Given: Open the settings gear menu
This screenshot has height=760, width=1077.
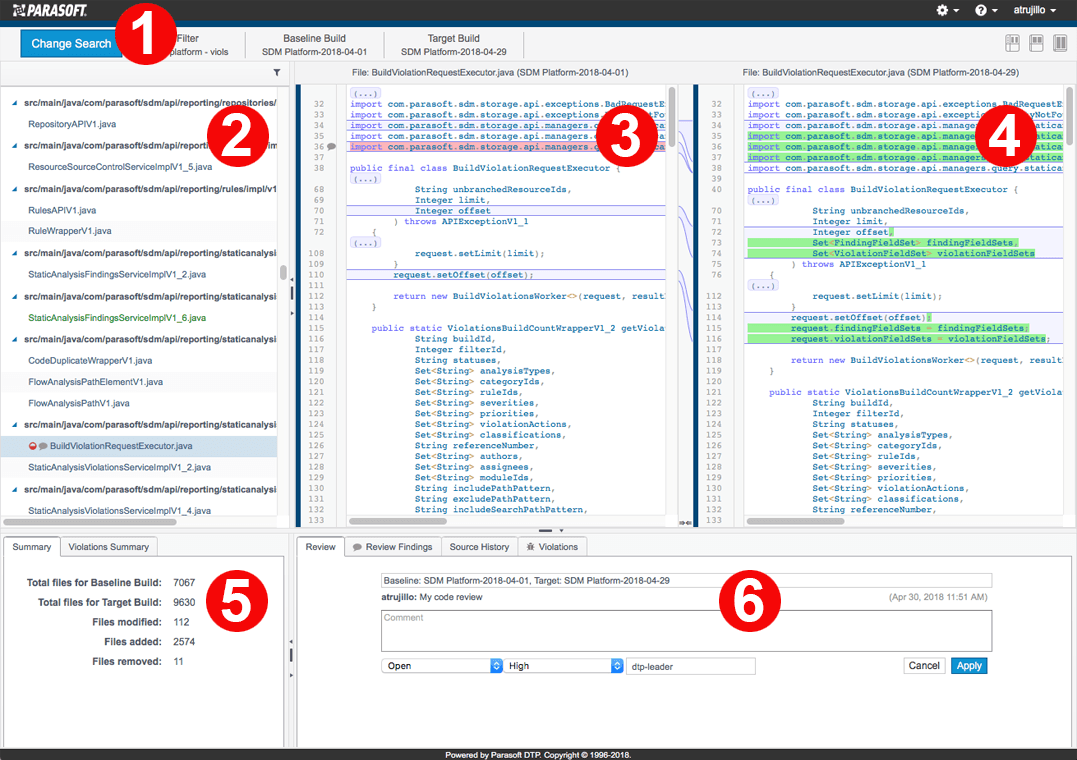Looking at the screenshot, I should click(946, 10).
